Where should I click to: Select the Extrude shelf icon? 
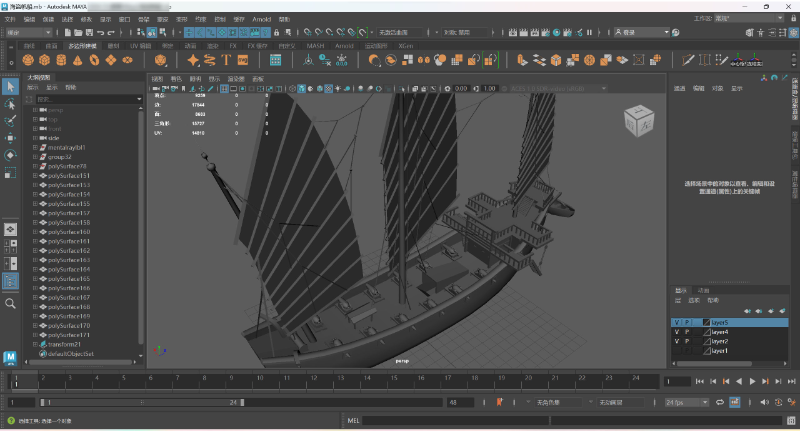click(522, 60)
